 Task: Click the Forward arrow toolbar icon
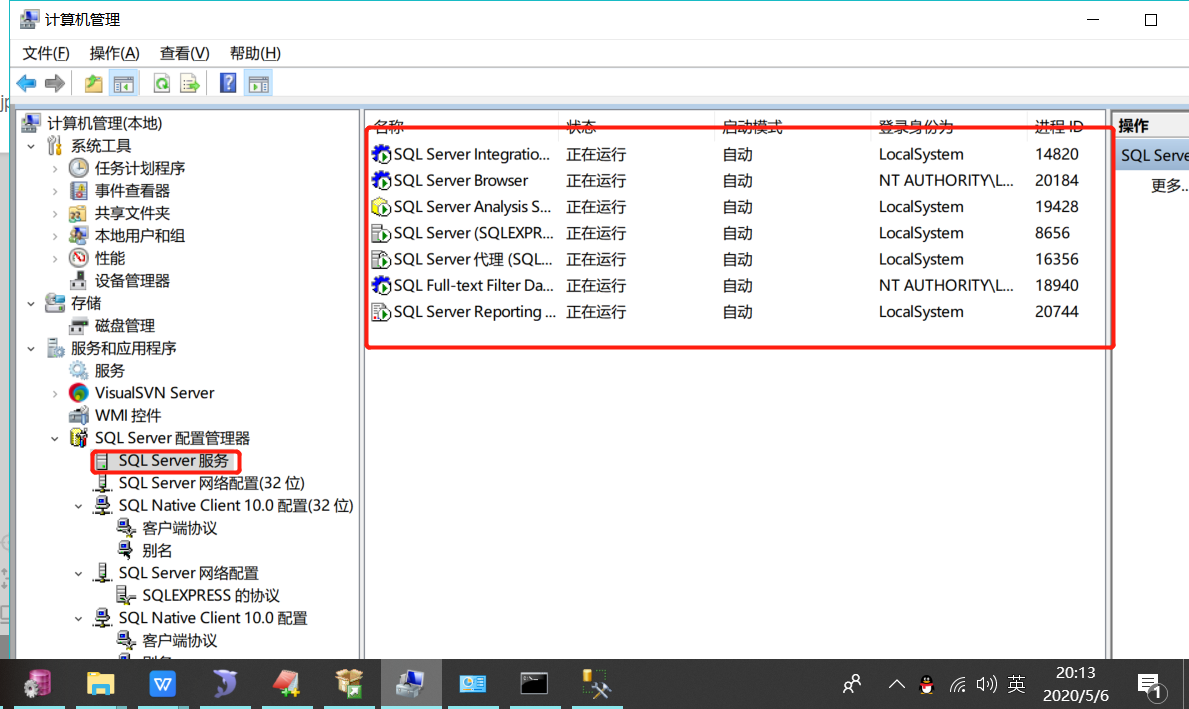(x=55, y=83)
